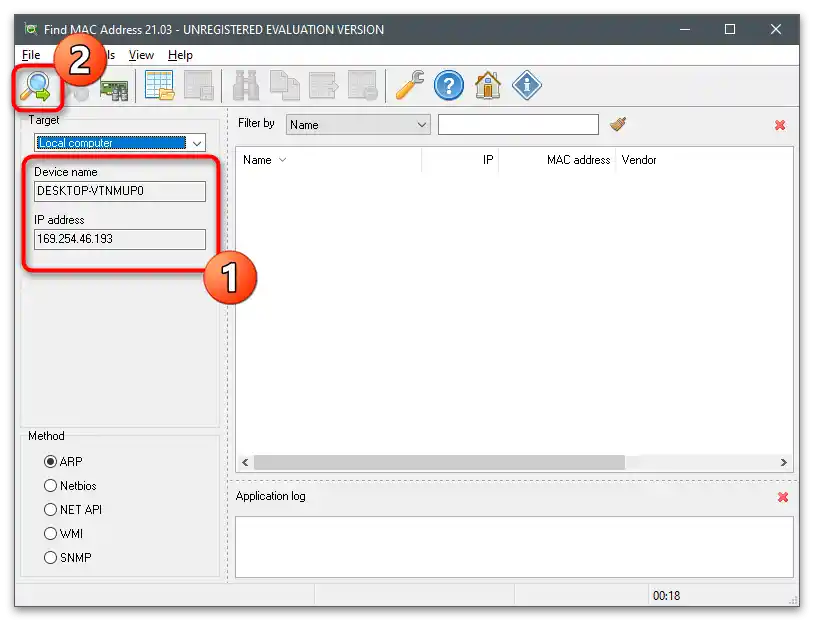814x621 pixels.
Task: Click inside the Application log text area
Action: 514,547
